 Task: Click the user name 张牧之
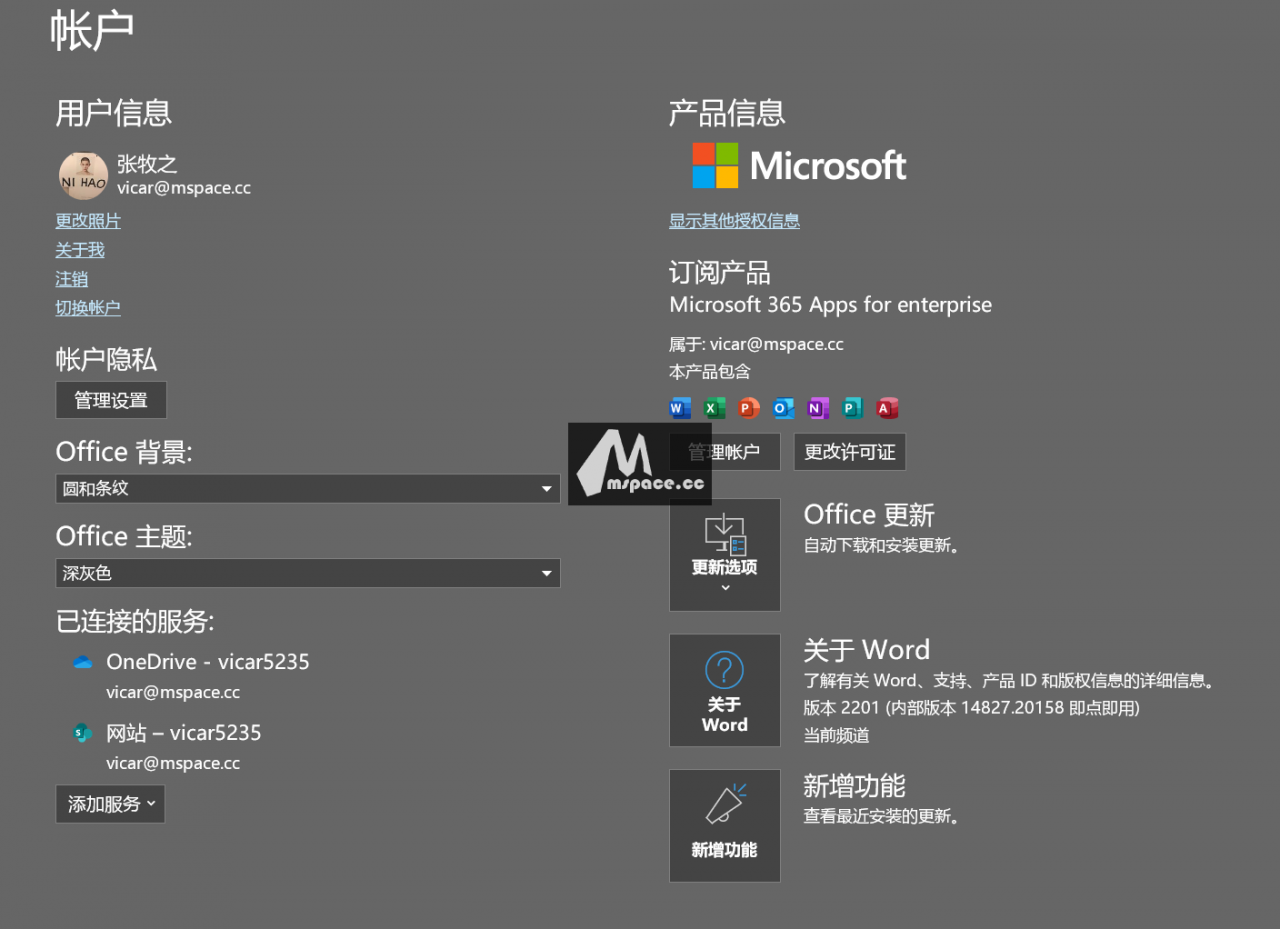pos(147,164)
